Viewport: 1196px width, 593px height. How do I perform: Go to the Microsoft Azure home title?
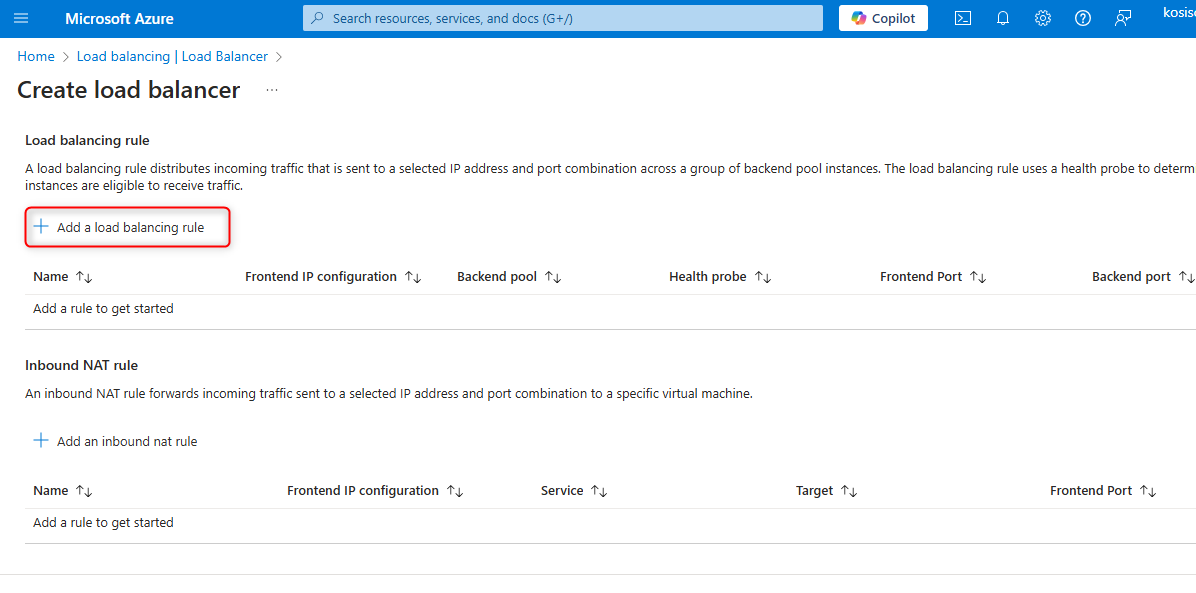pos(119,18)
